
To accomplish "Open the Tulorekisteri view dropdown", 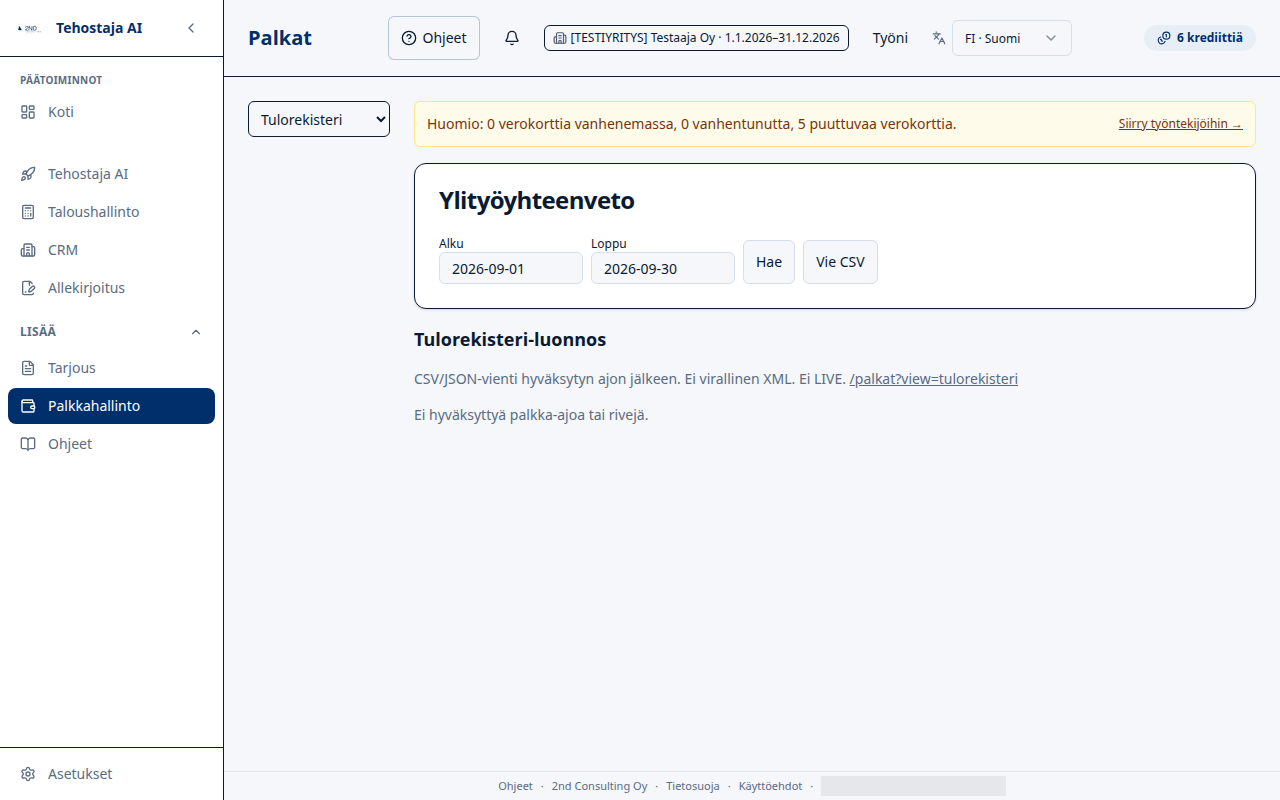I will pyautogui.click(x=319, y=119).
